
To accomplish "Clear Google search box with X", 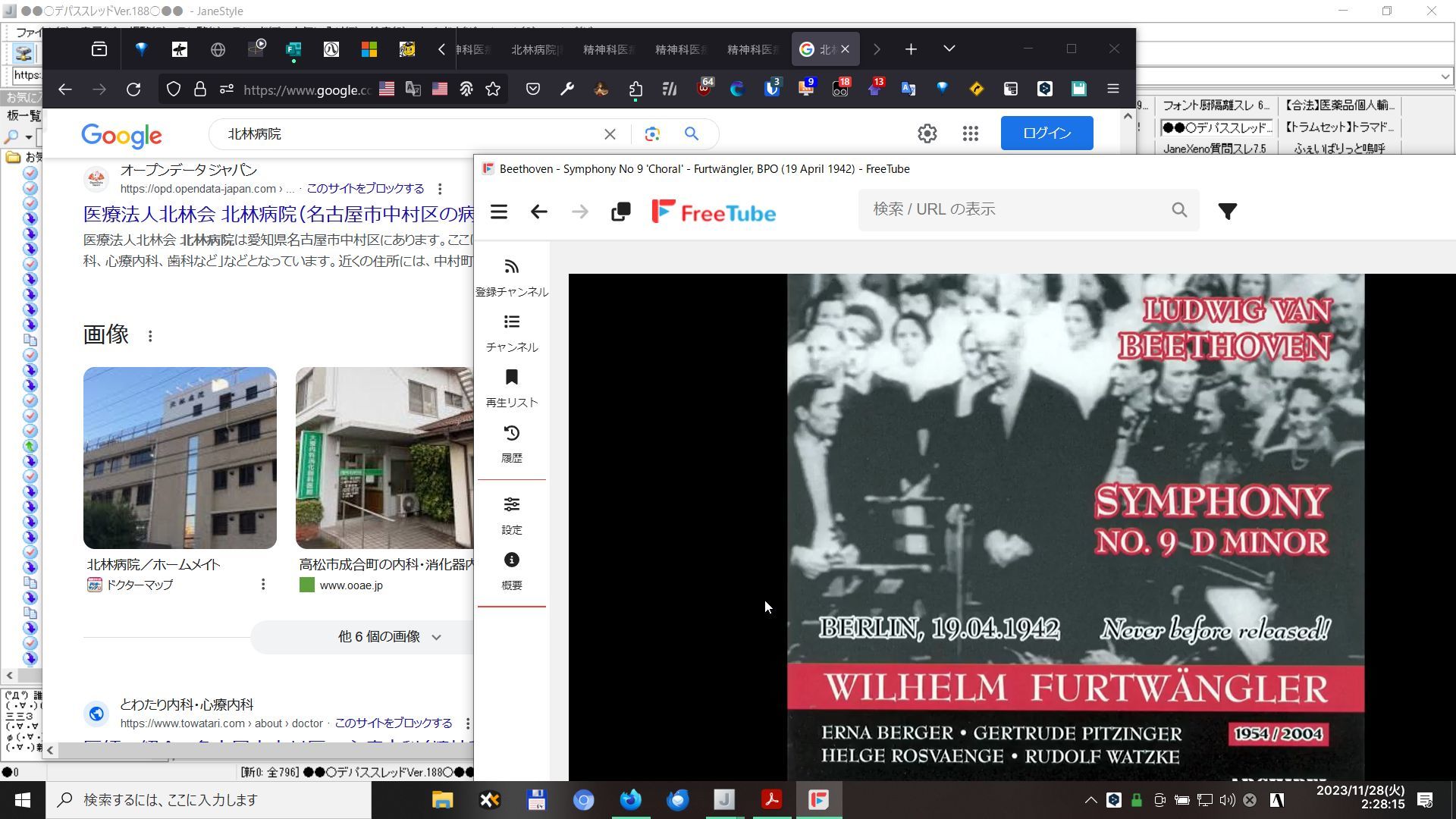I will pyautogui.click(x=610, y=134).
